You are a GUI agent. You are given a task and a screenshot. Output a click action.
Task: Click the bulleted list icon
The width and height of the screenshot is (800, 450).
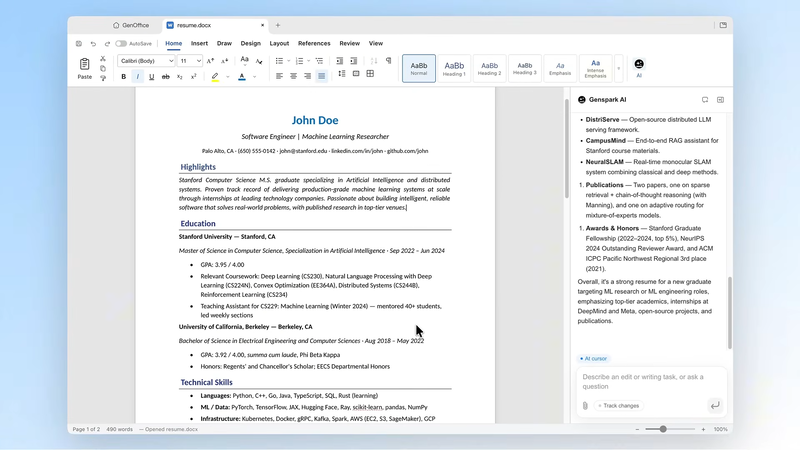[279, 61]
